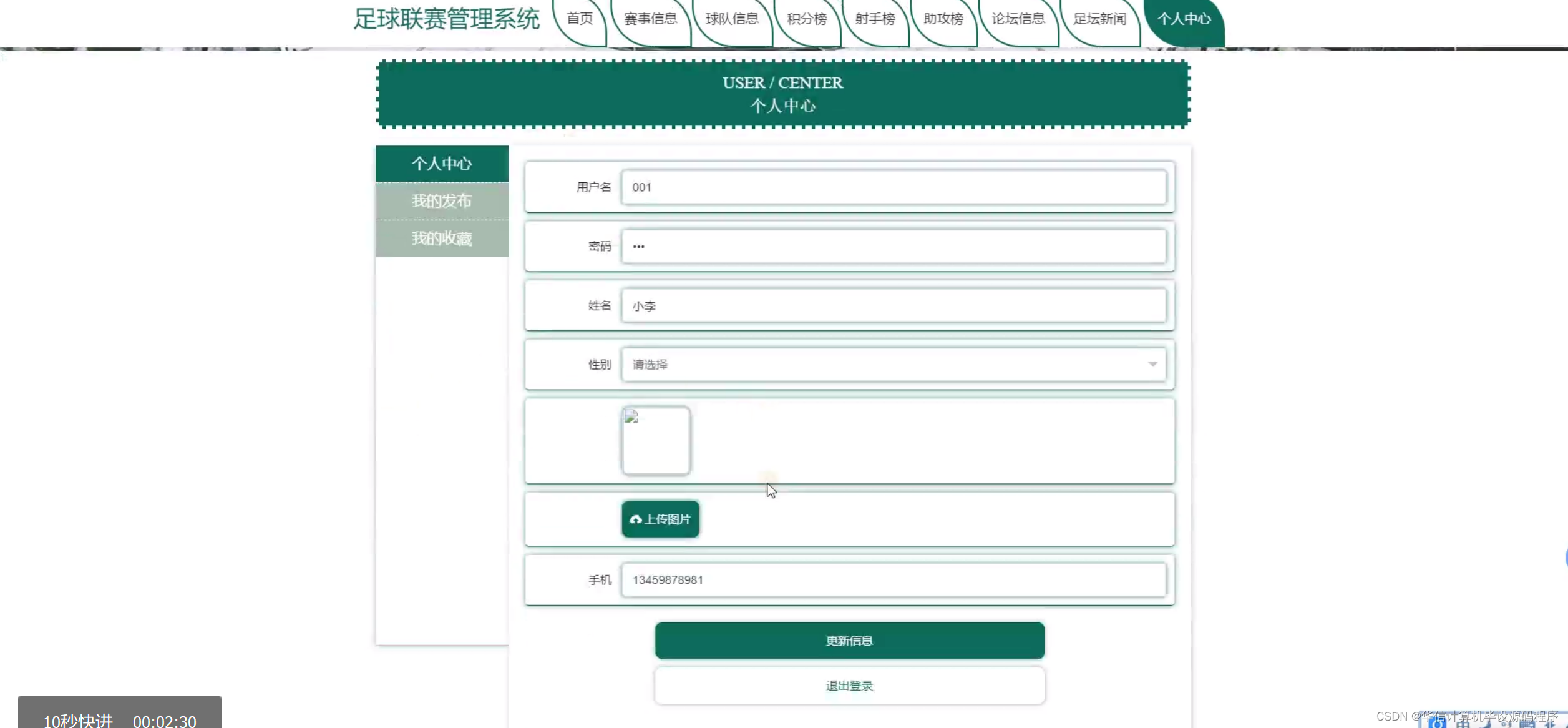Open the 足坛新闻 tab
The height and width of the screenshot is (728, 1568).
pyautogui.click(x=1099, y=19)
